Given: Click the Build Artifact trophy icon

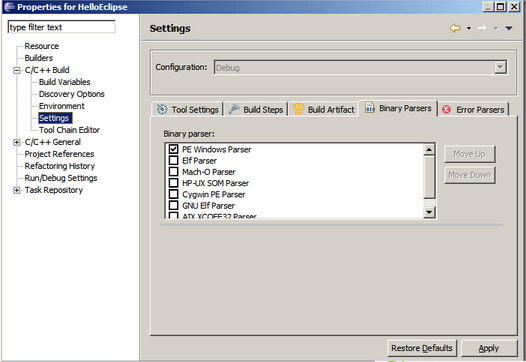Looking at the screenshot, I should point(298,108).
